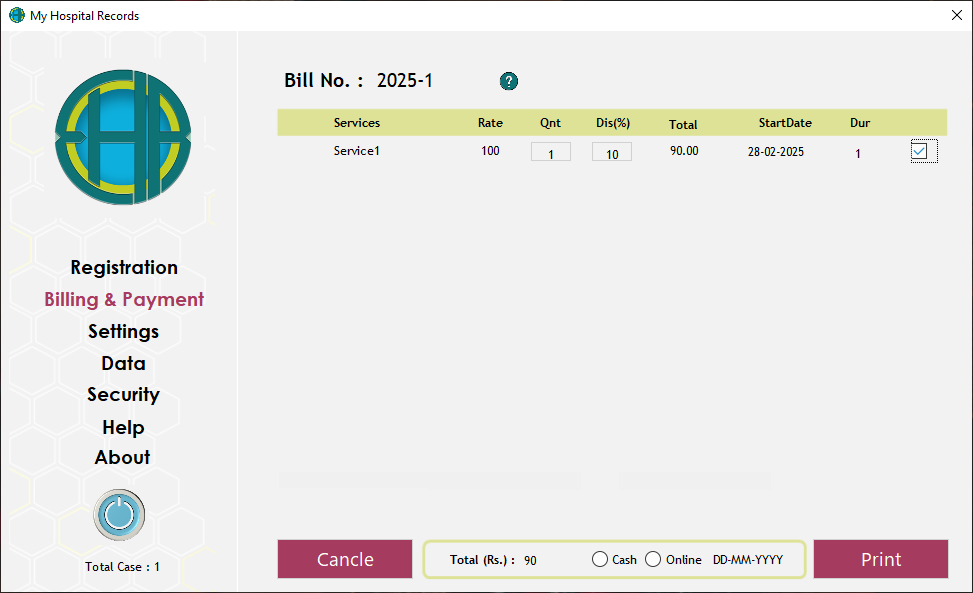Open the Security section
The height and width of the screenshot is (593, 973).
(x=123, y=395)
